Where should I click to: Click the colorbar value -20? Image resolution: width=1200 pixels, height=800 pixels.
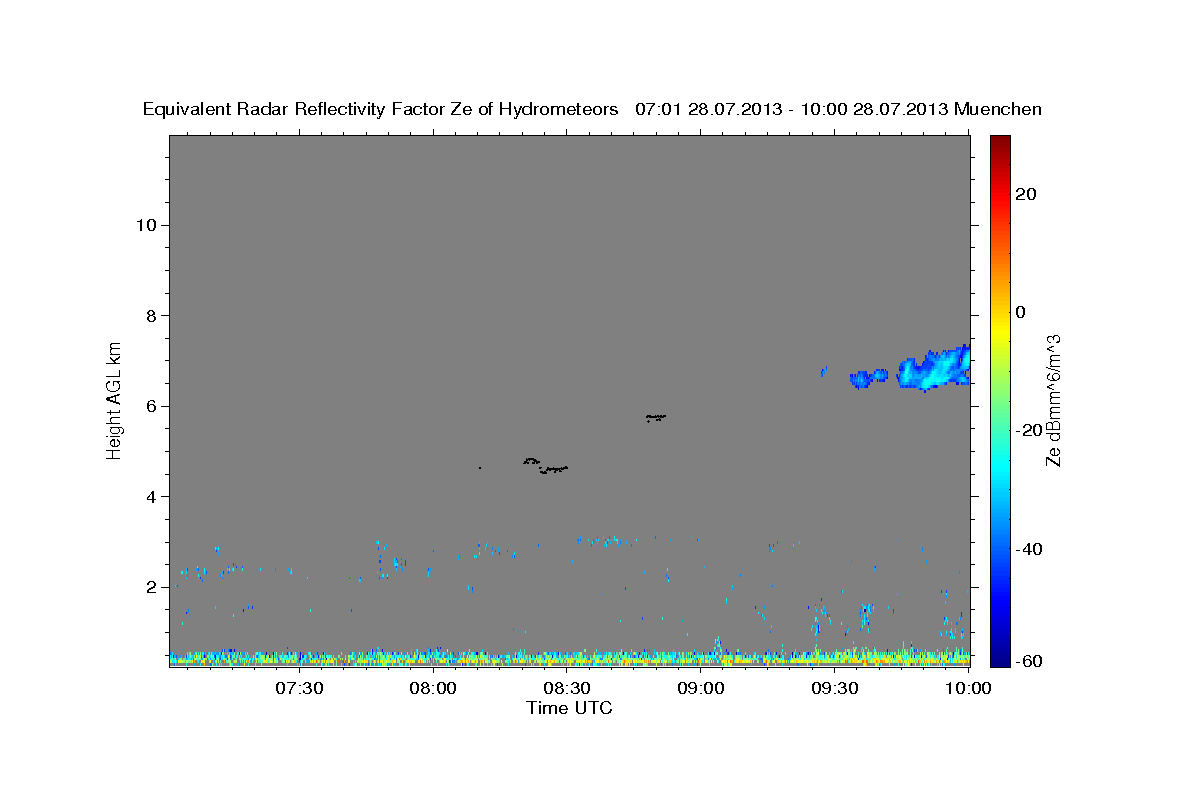(x=1028, y=430)
